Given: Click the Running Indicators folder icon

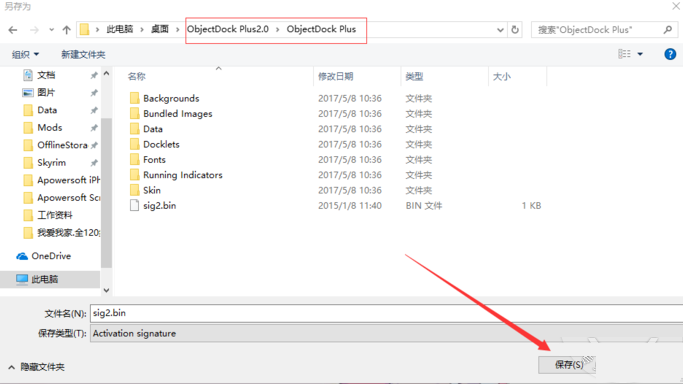Looking at the screenshot, I should click(135, 175).
